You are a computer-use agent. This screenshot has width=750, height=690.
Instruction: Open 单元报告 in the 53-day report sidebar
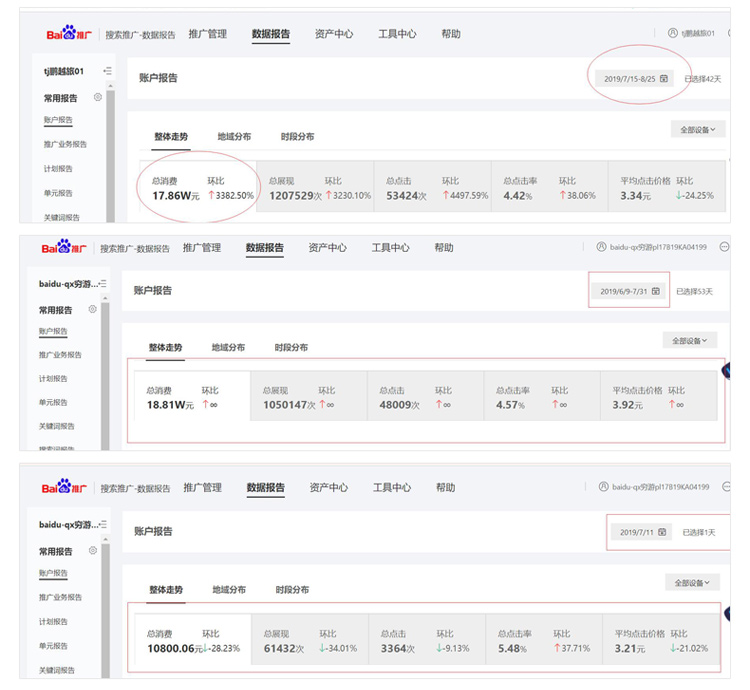pyautogui.click(x=53, y=402)
